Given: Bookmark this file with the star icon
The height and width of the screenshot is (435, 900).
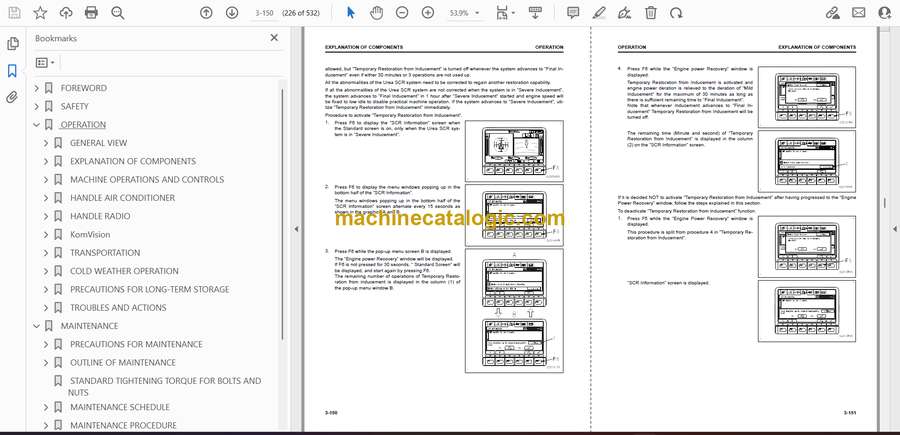Looking at the screenshot, I should click(x=40, y=13).
